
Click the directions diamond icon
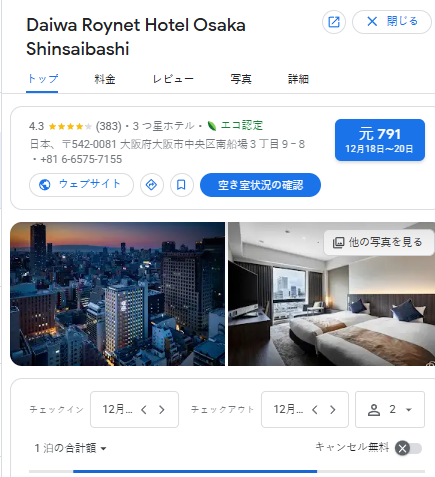152,185
